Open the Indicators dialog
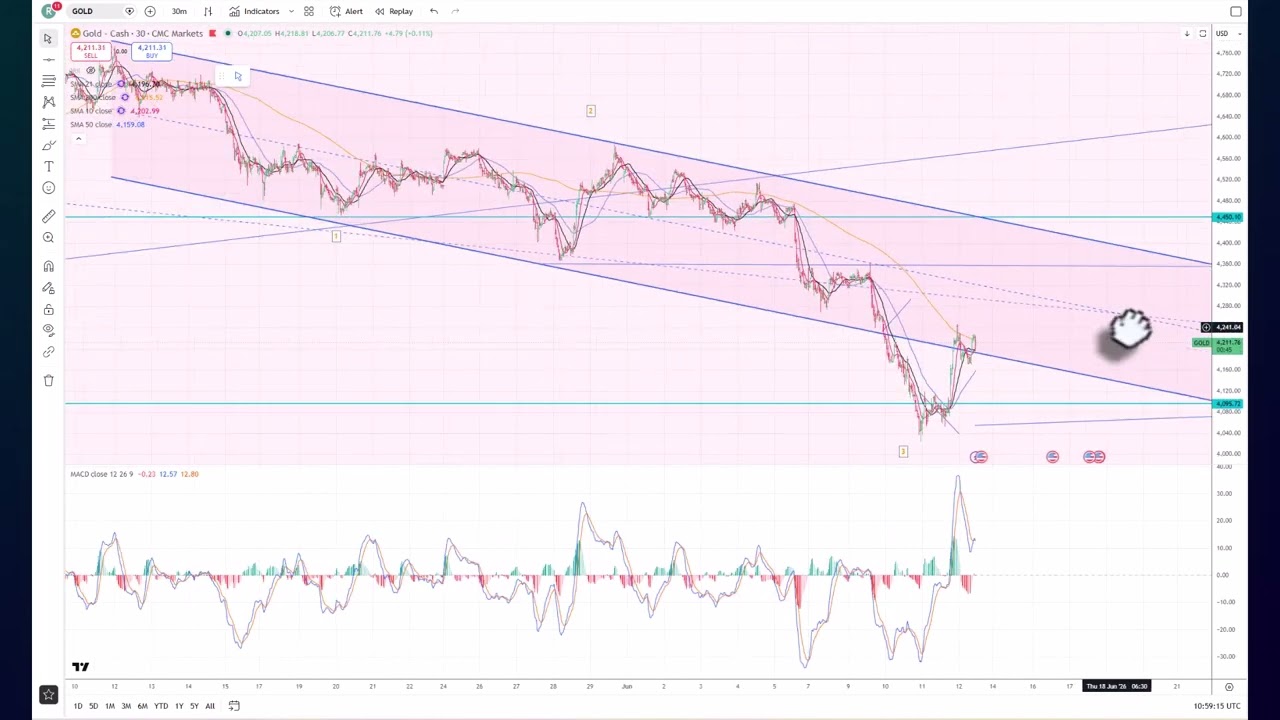1280x720 pixels. (254, 11)
